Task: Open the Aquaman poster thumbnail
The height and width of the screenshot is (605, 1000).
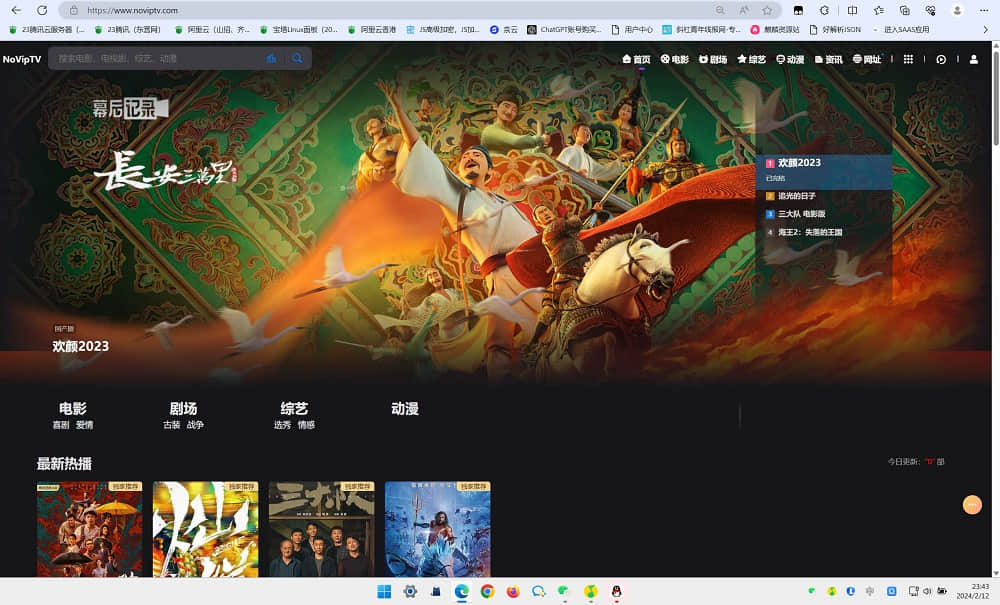Action: pos(438,529)
